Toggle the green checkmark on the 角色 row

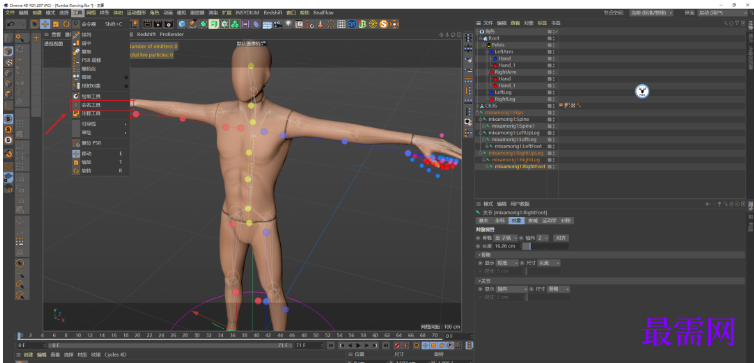tap(556, 31)
